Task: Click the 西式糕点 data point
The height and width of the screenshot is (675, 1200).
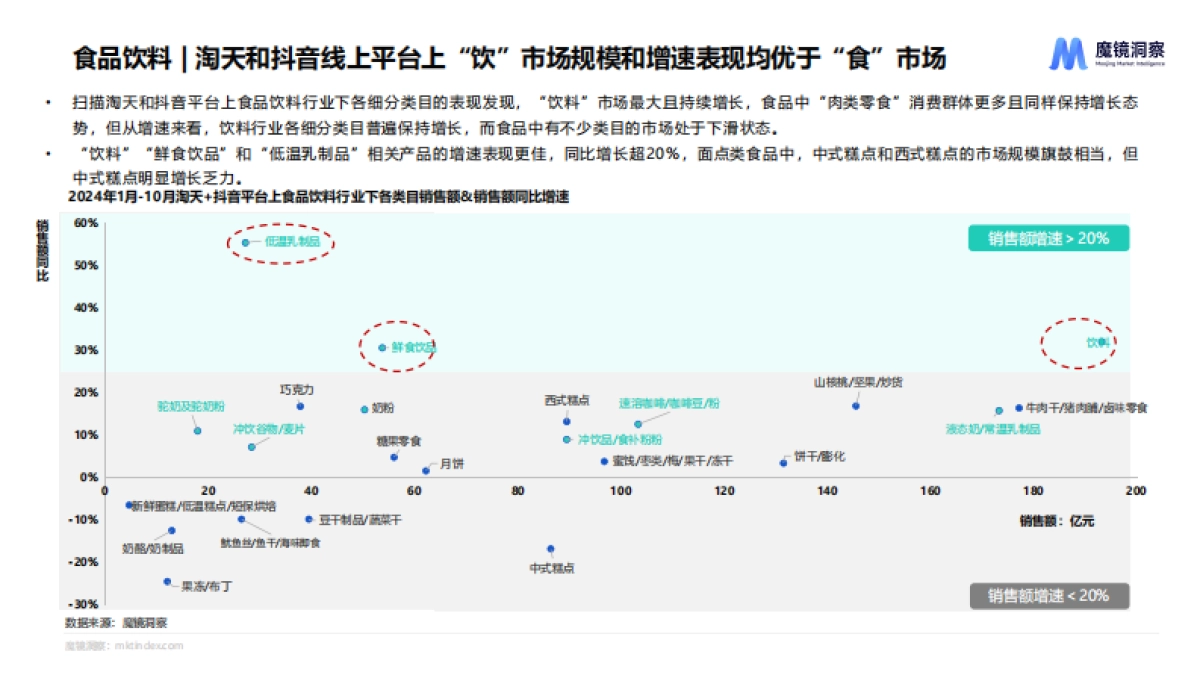Action: [x=567, y=421]
